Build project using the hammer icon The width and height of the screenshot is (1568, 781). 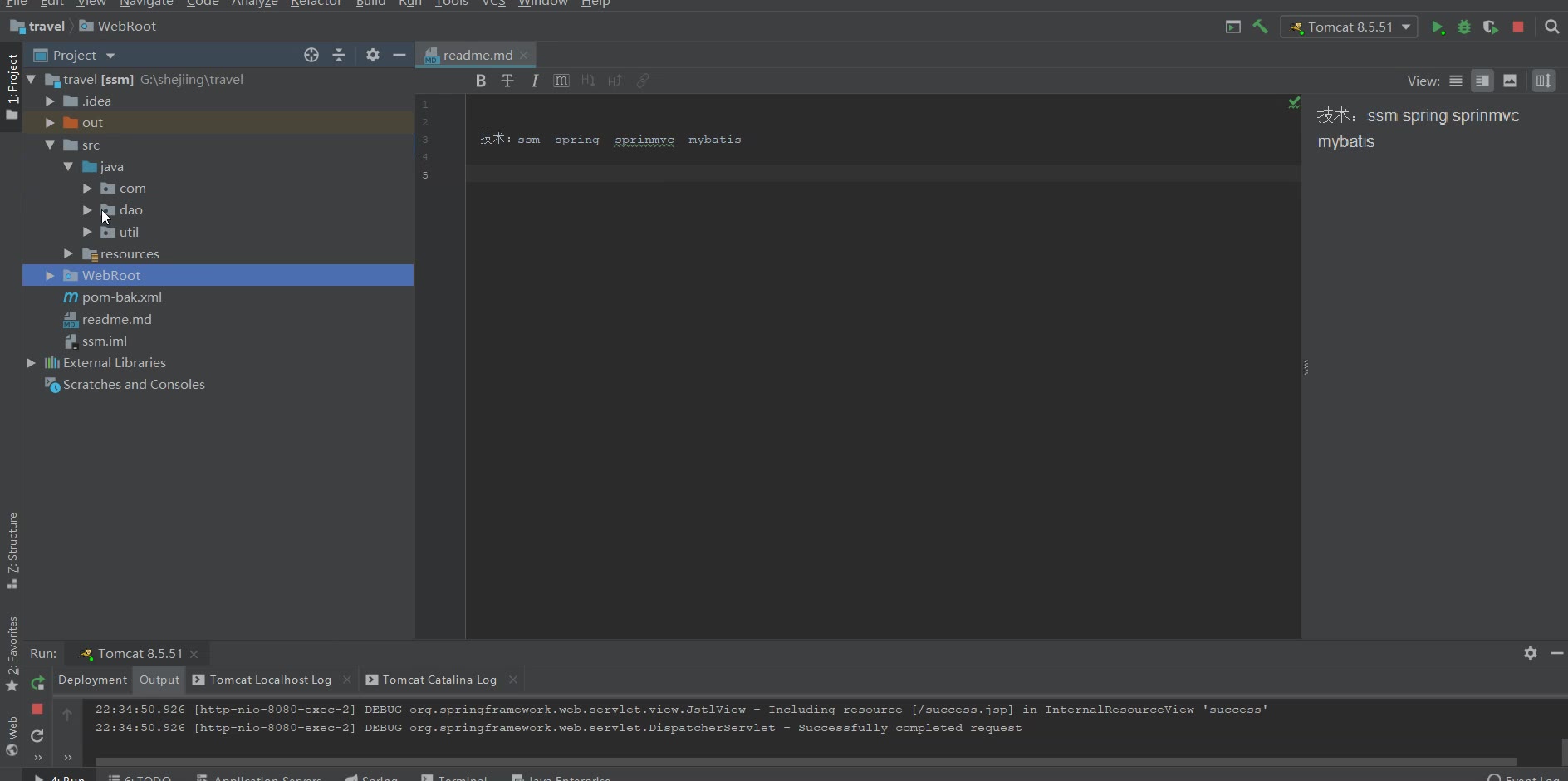(1260, 27)
